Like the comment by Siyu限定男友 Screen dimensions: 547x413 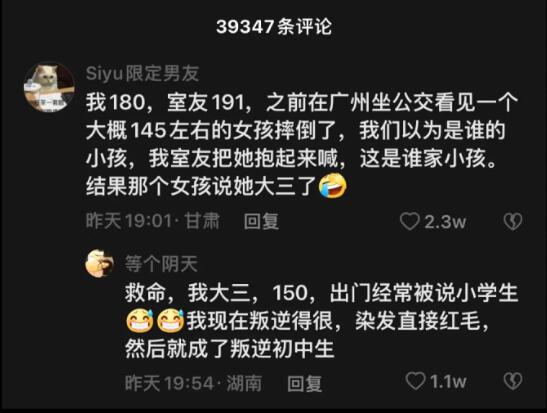pyautogui.click(x=410, y=221)
